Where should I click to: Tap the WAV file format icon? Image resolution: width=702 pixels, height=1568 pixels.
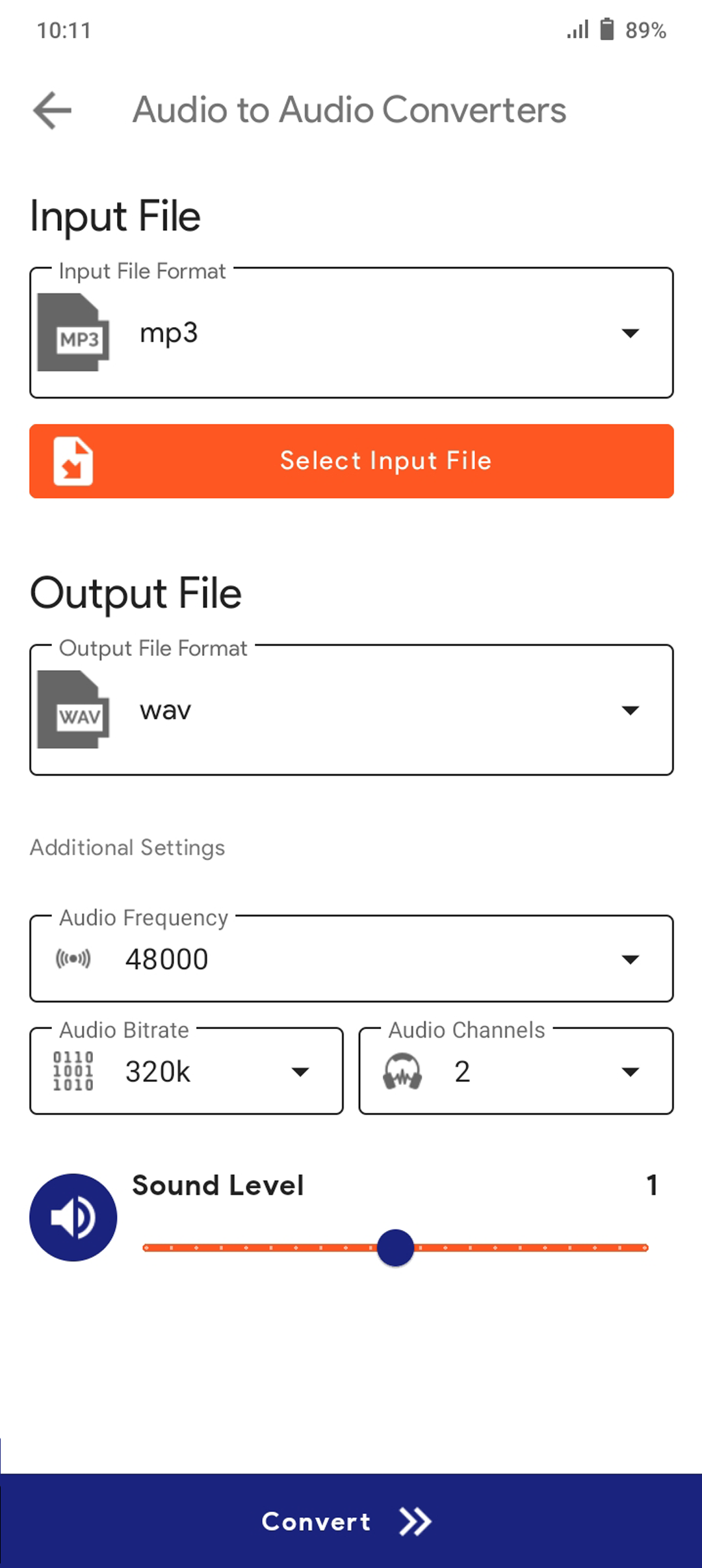73,709
